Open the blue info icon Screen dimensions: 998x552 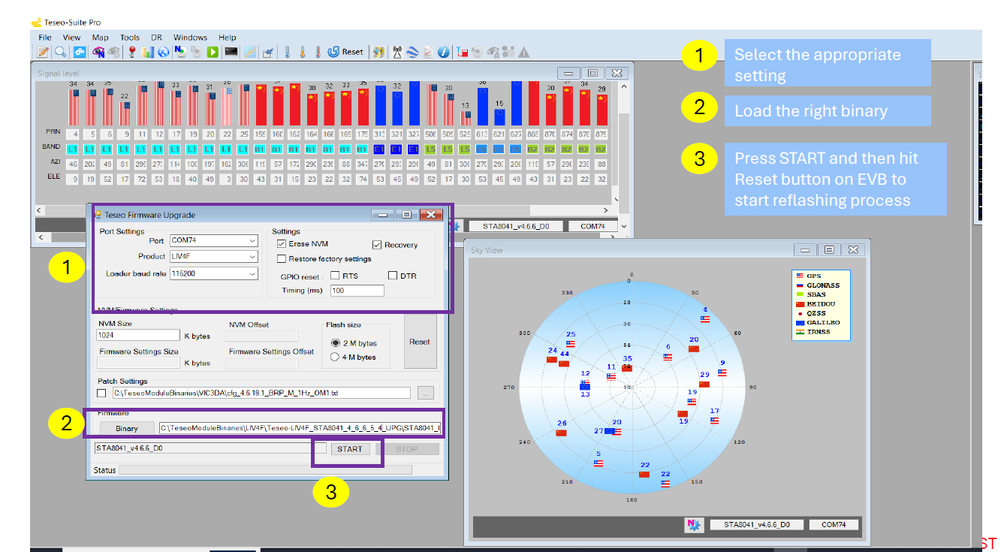[x=444, y=52]
